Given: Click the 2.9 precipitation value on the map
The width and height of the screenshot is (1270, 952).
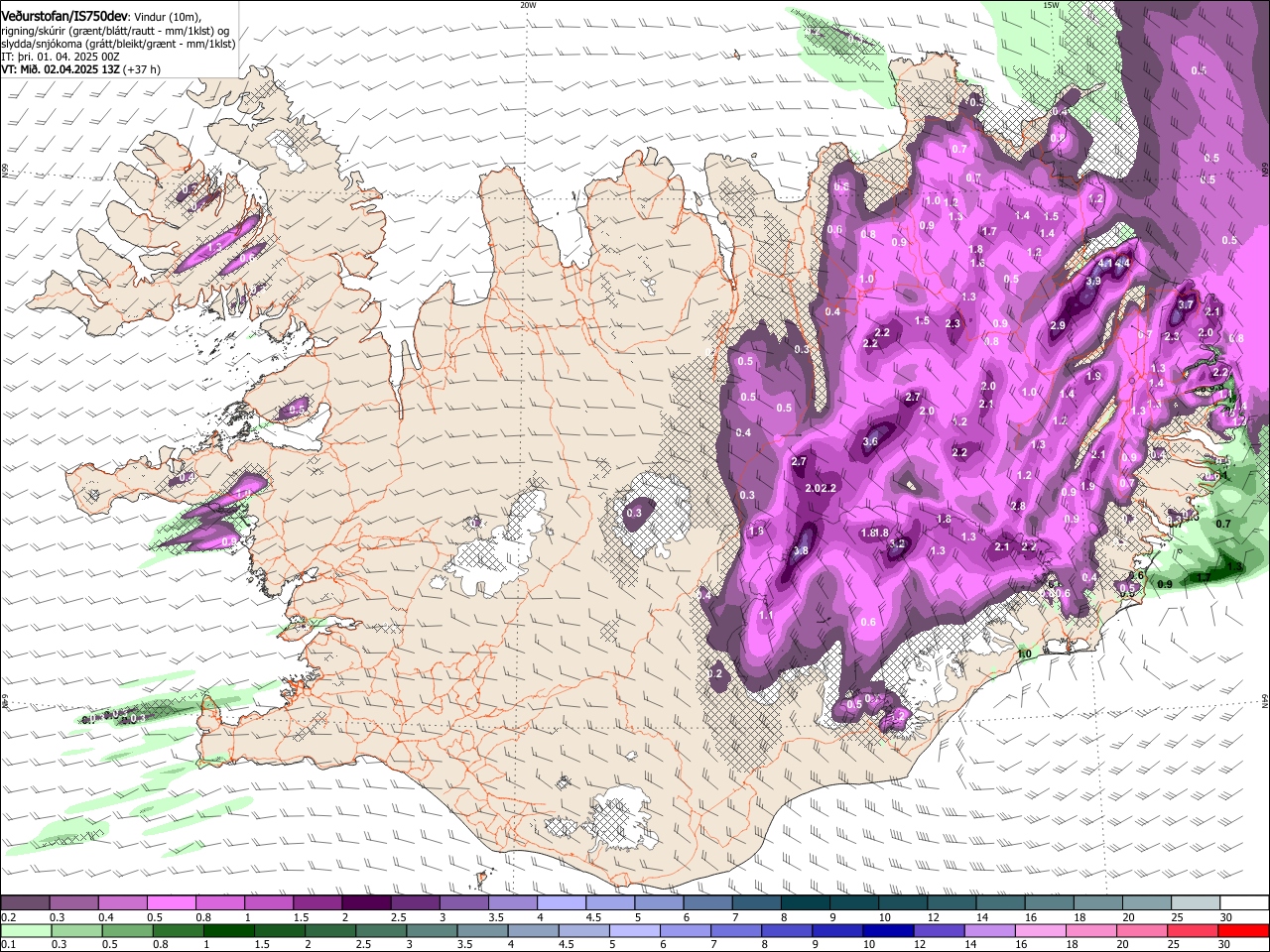Looking at the screenshot, I should 1058,325.
